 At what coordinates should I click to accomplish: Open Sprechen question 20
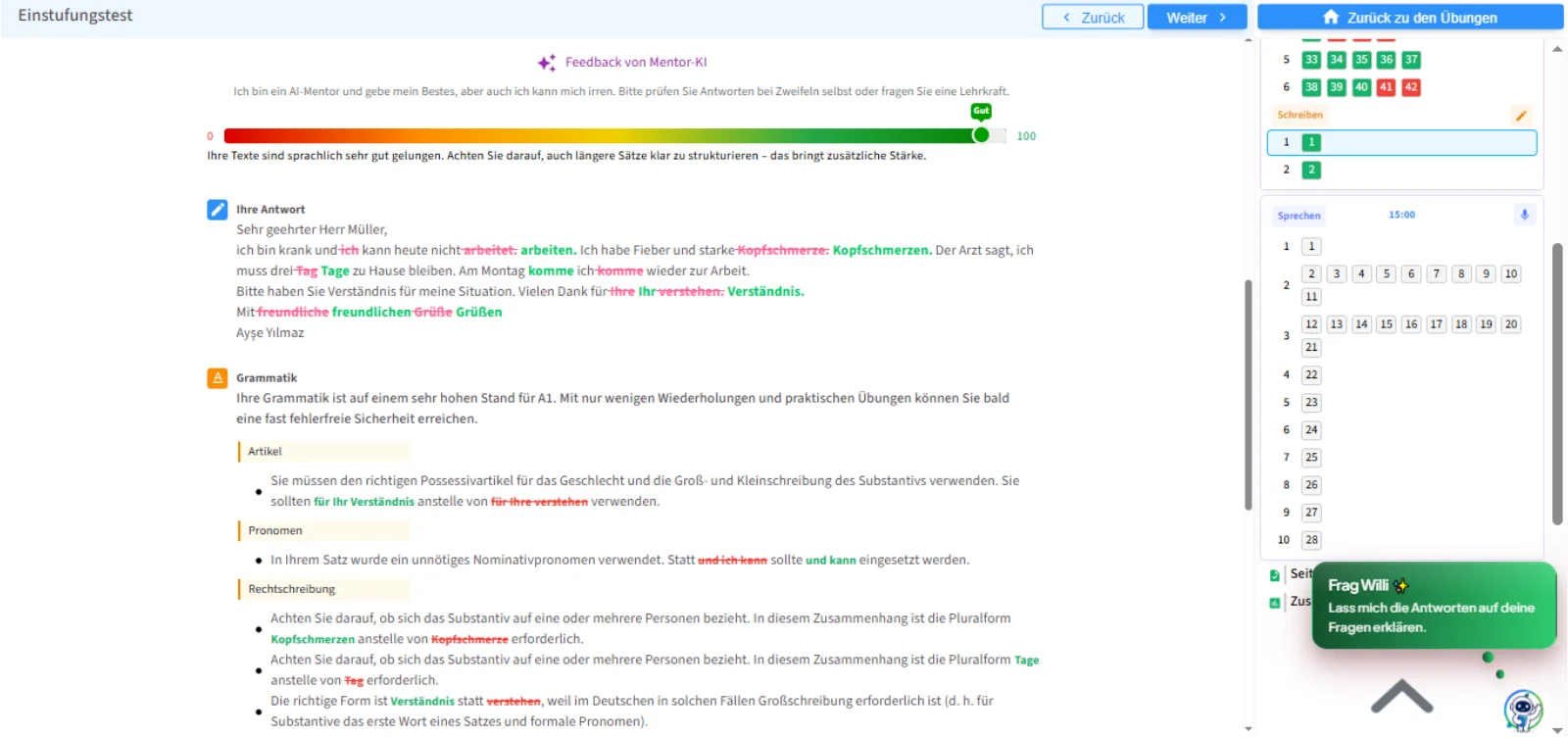click(1511, 324)
